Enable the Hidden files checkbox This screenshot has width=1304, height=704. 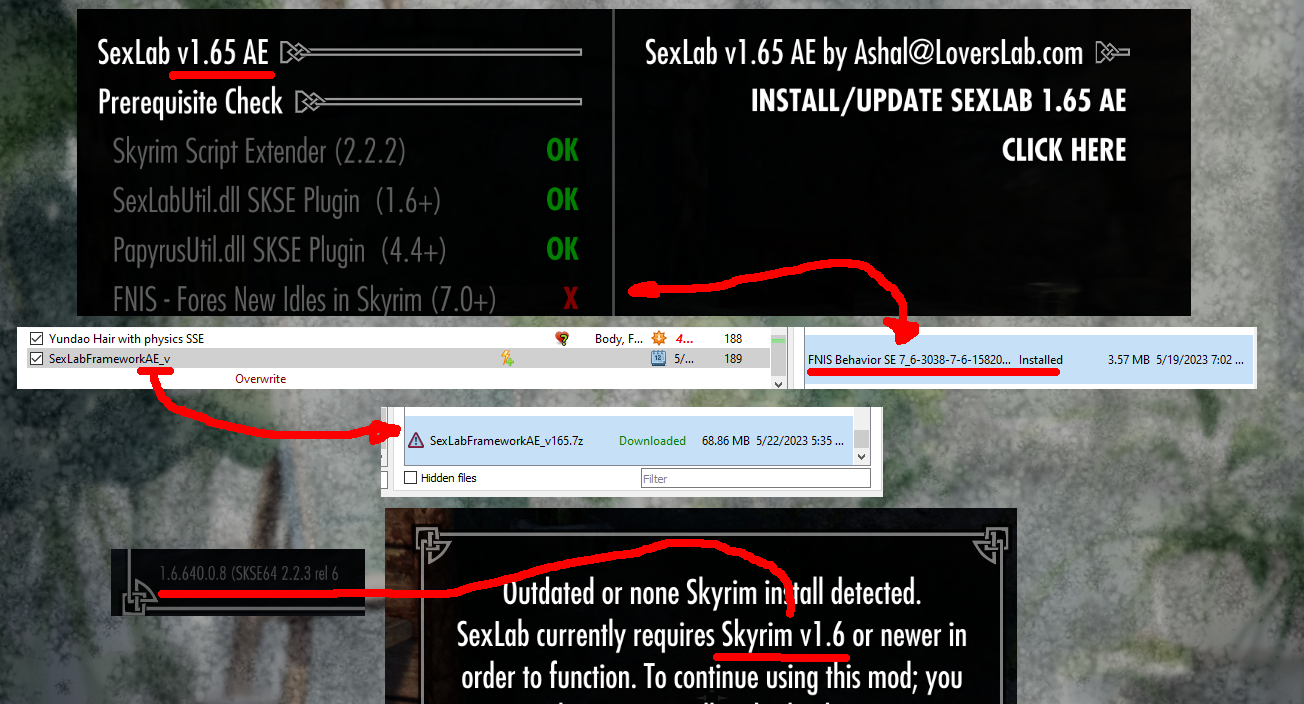(x=409, y=477)
